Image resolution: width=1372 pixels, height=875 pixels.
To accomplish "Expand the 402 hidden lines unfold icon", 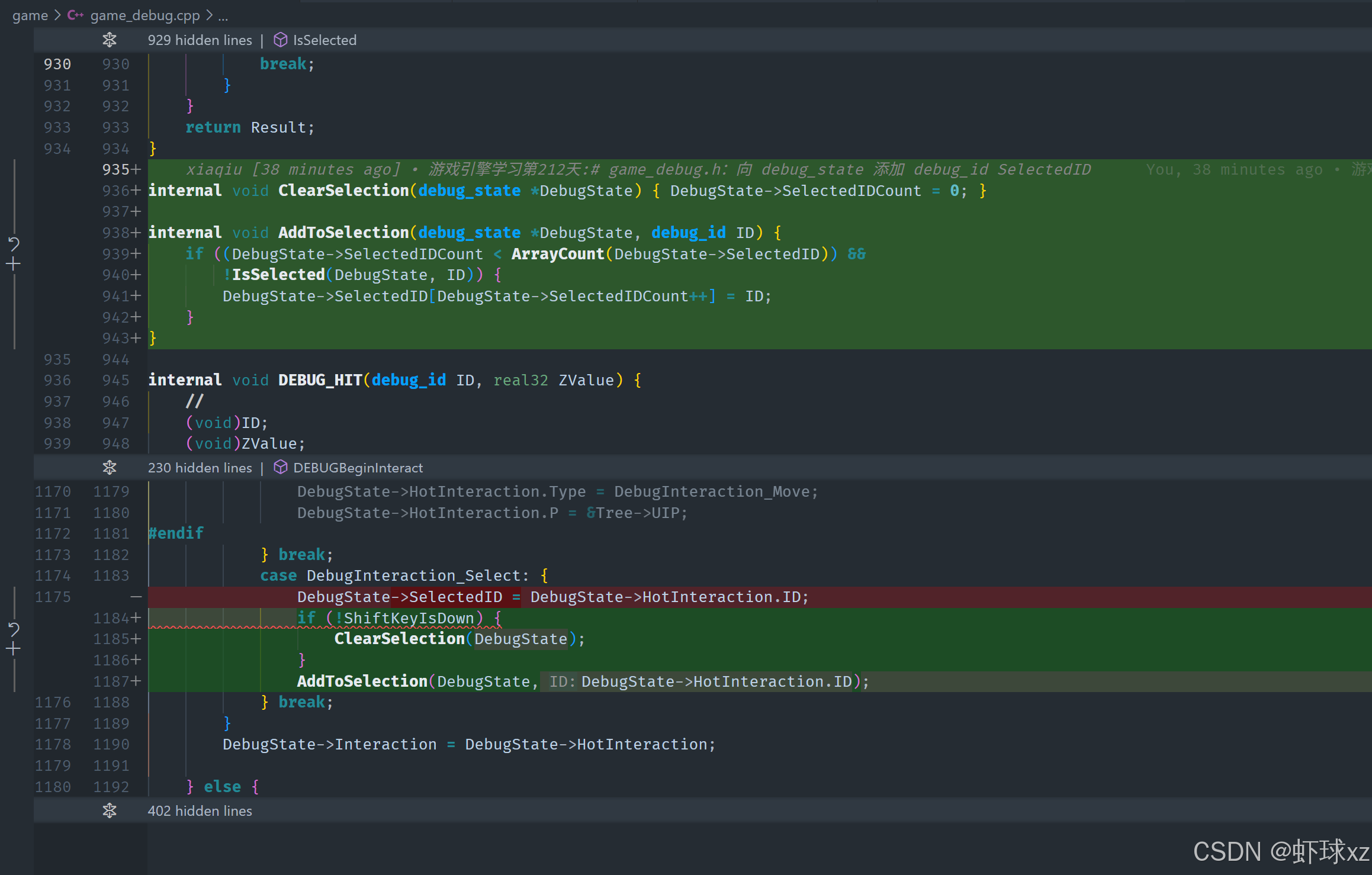I will point(110,810).
